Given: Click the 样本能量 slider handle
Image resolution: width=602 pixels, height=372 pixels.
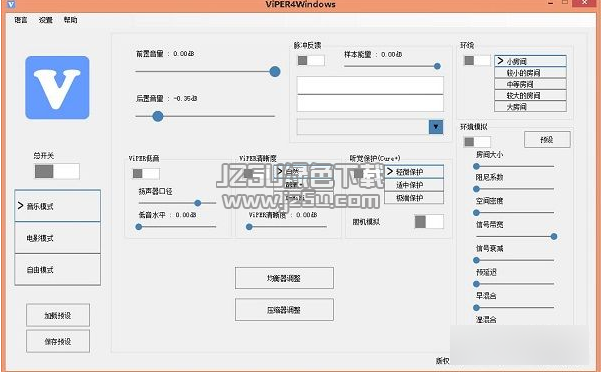Looking at the screenshot, I should click(x=437, y=66).
